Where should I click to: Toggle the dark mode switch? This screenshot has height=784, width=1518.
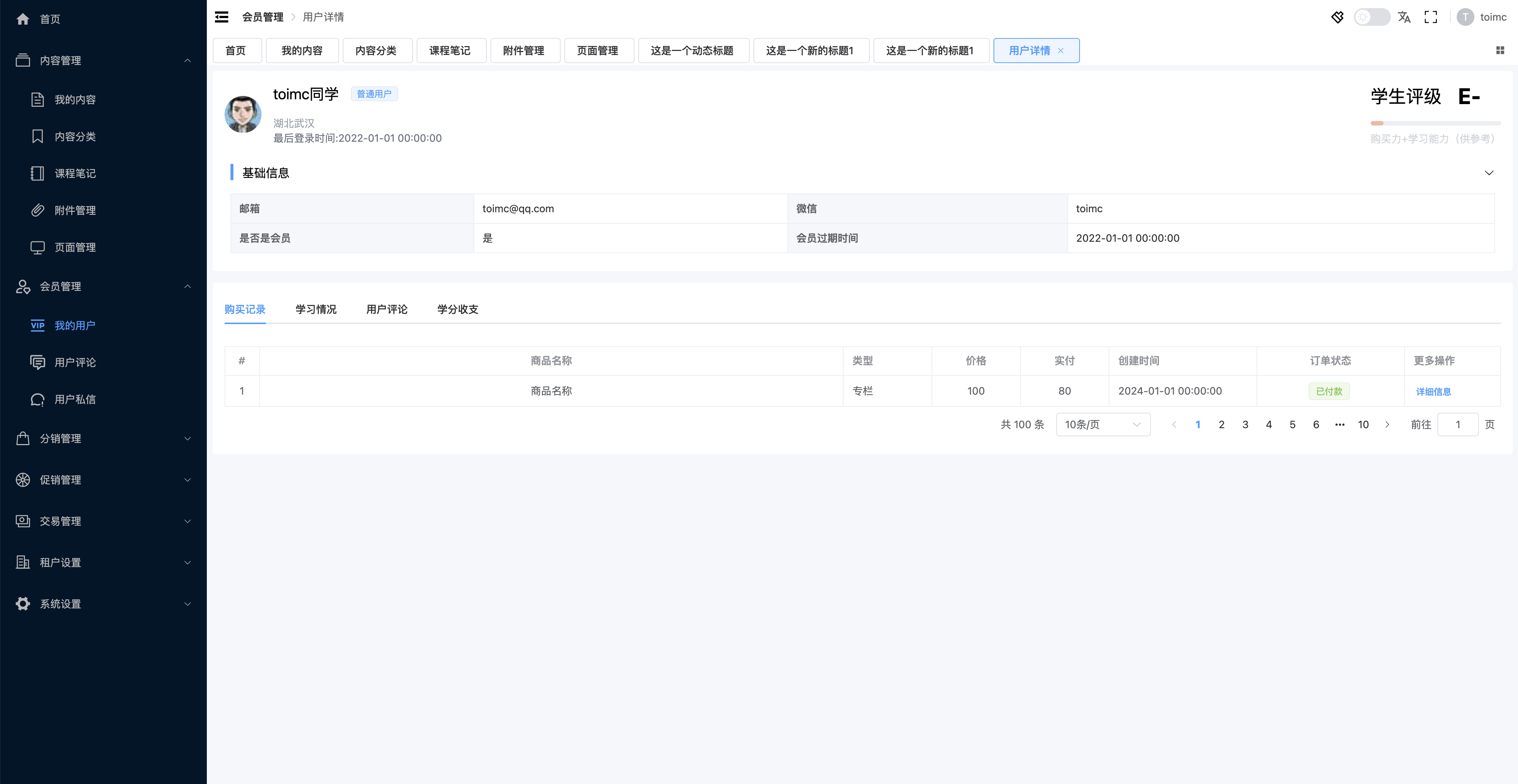(1371, 17)
